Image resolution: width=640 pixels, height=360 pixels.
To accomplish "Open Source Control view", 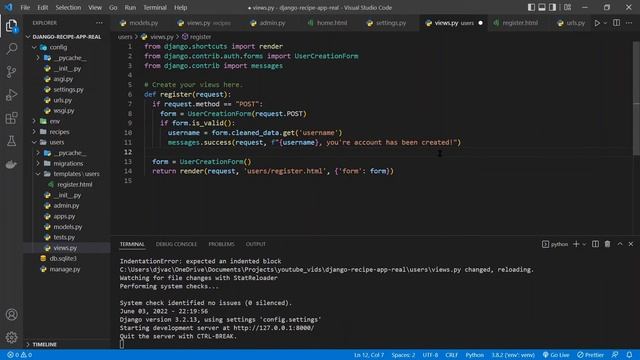I will pyautogui.click(x=11, y=72).
